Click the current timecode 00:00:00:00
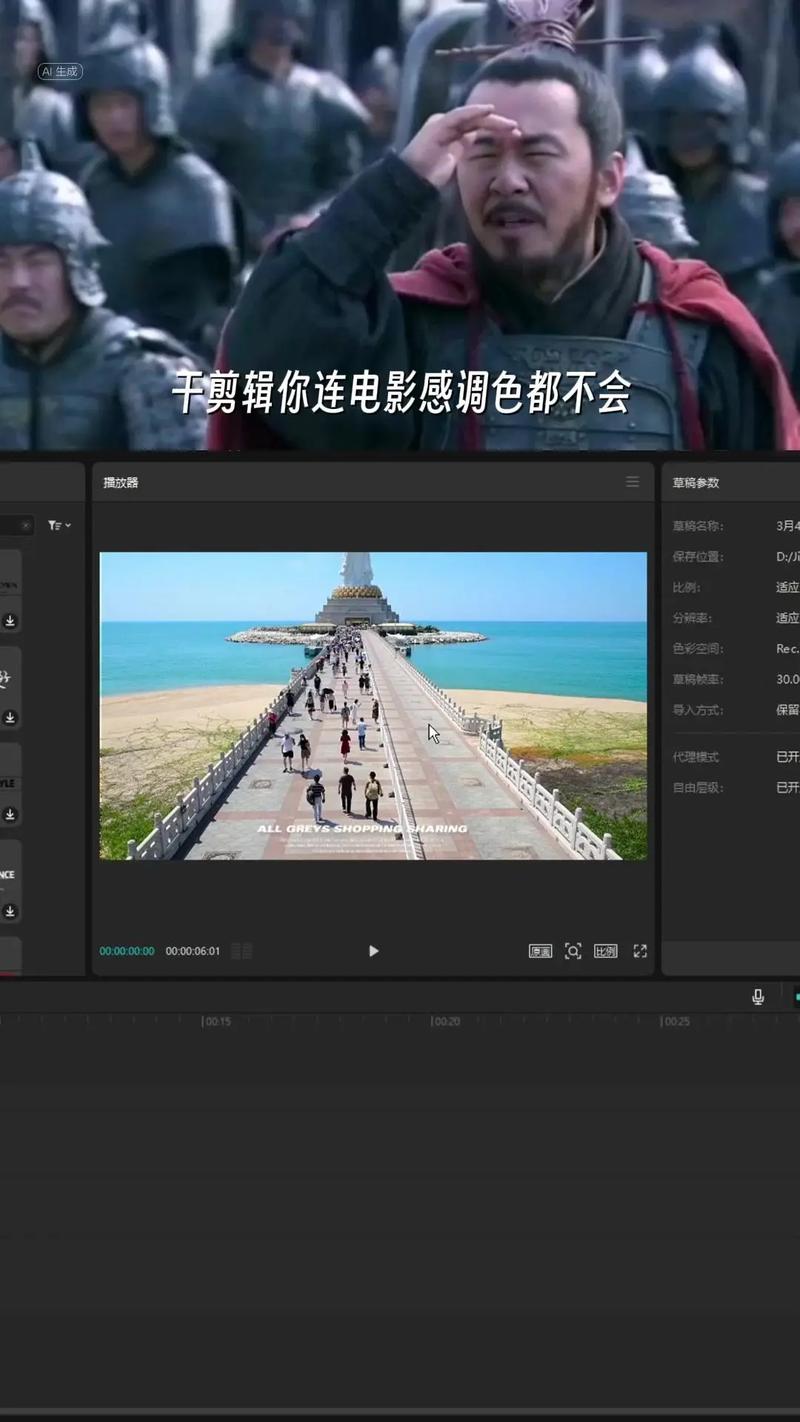The image size is (800, 1422). pyautogui.click(x=127, y=951)
